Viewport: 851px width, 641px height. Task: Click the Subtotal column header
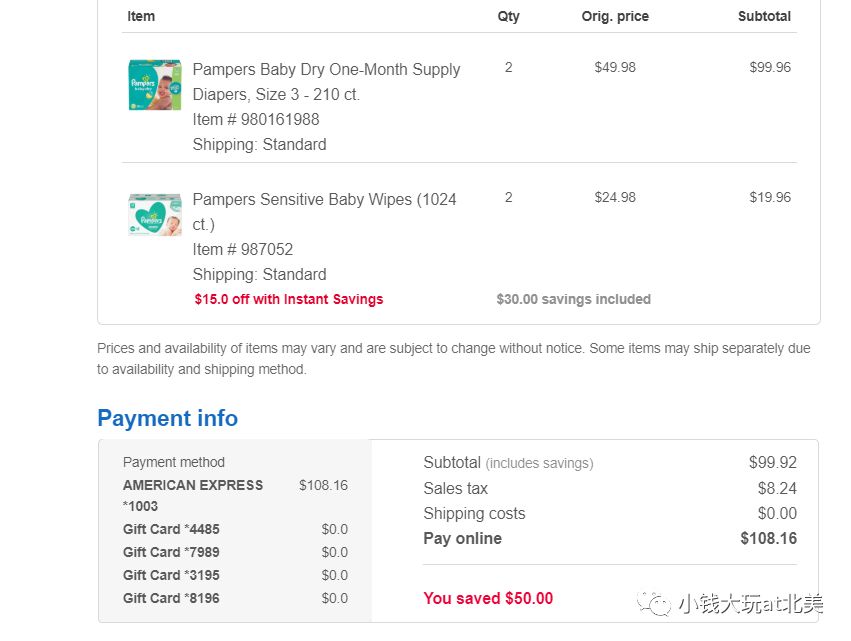pos(764,16)
